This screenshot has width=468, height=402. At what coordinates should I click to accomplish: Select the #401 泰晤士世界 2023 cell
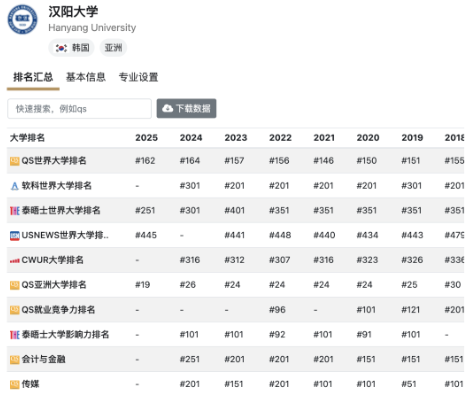point(234,210)
